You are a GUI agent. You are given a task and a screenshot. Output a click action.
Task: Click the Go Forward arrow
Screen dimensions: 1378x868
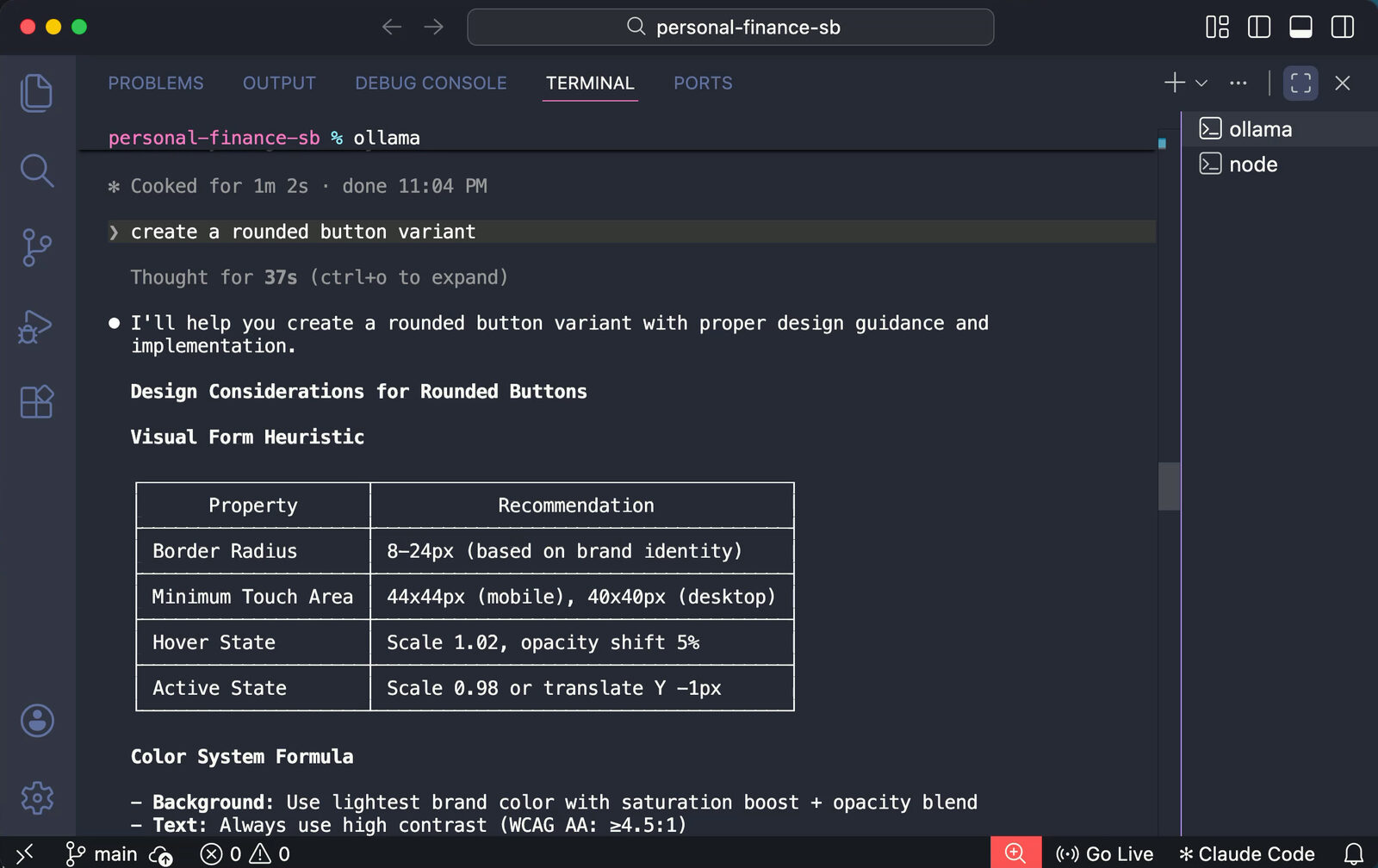tap(433, 27)
